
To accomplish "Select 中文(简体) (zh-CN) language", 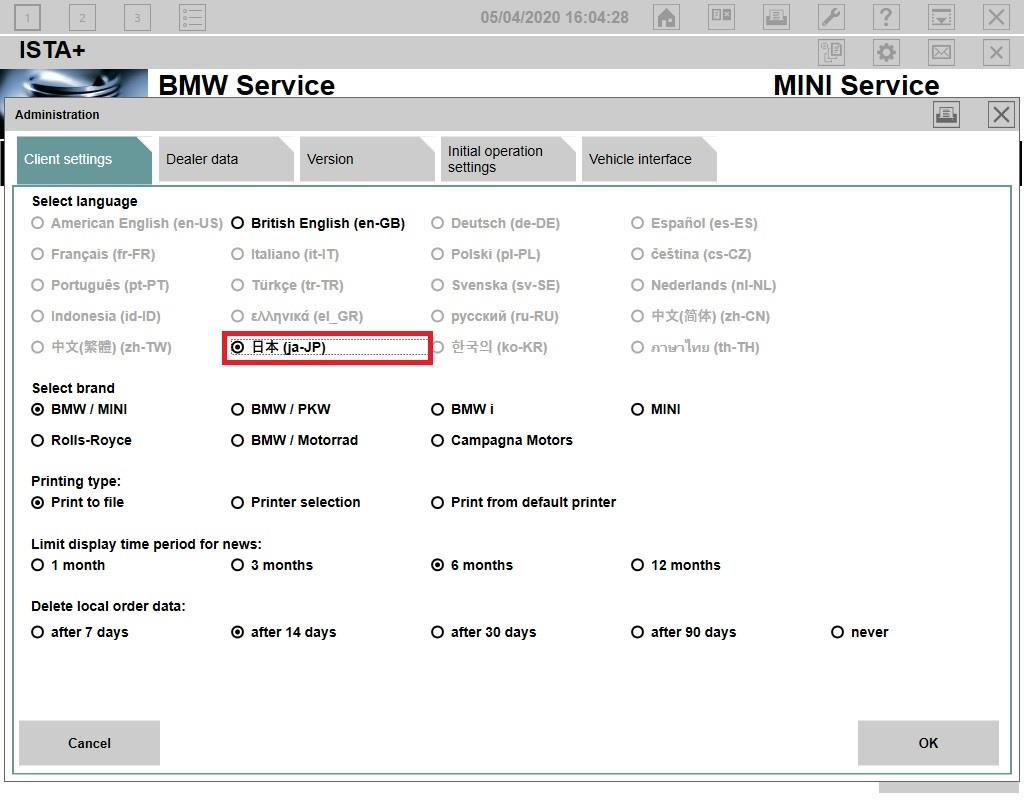I will point(700,316).
